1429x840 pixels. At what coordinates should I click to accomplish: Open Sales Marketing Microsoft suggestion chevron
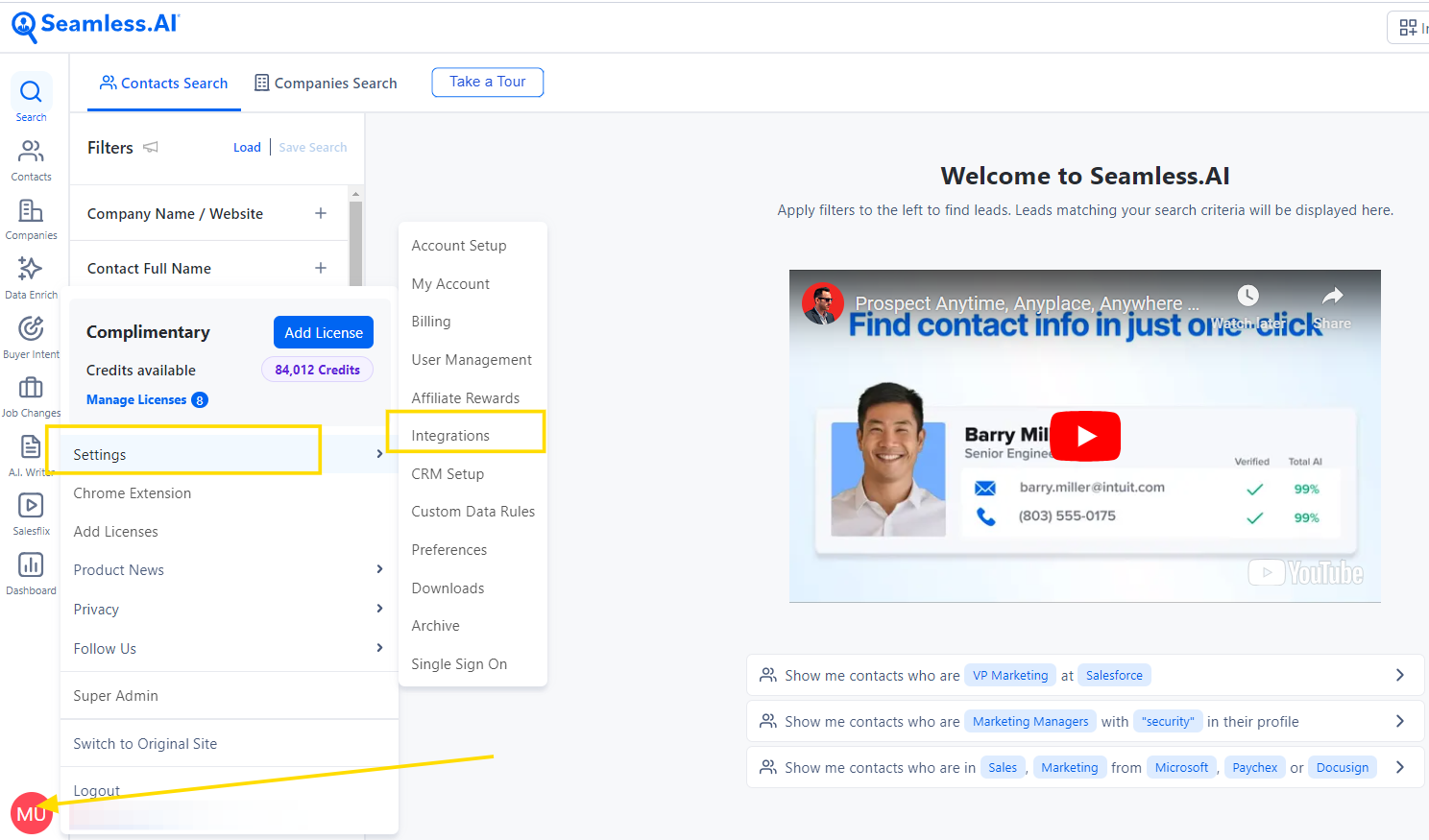coord(1400,767)
